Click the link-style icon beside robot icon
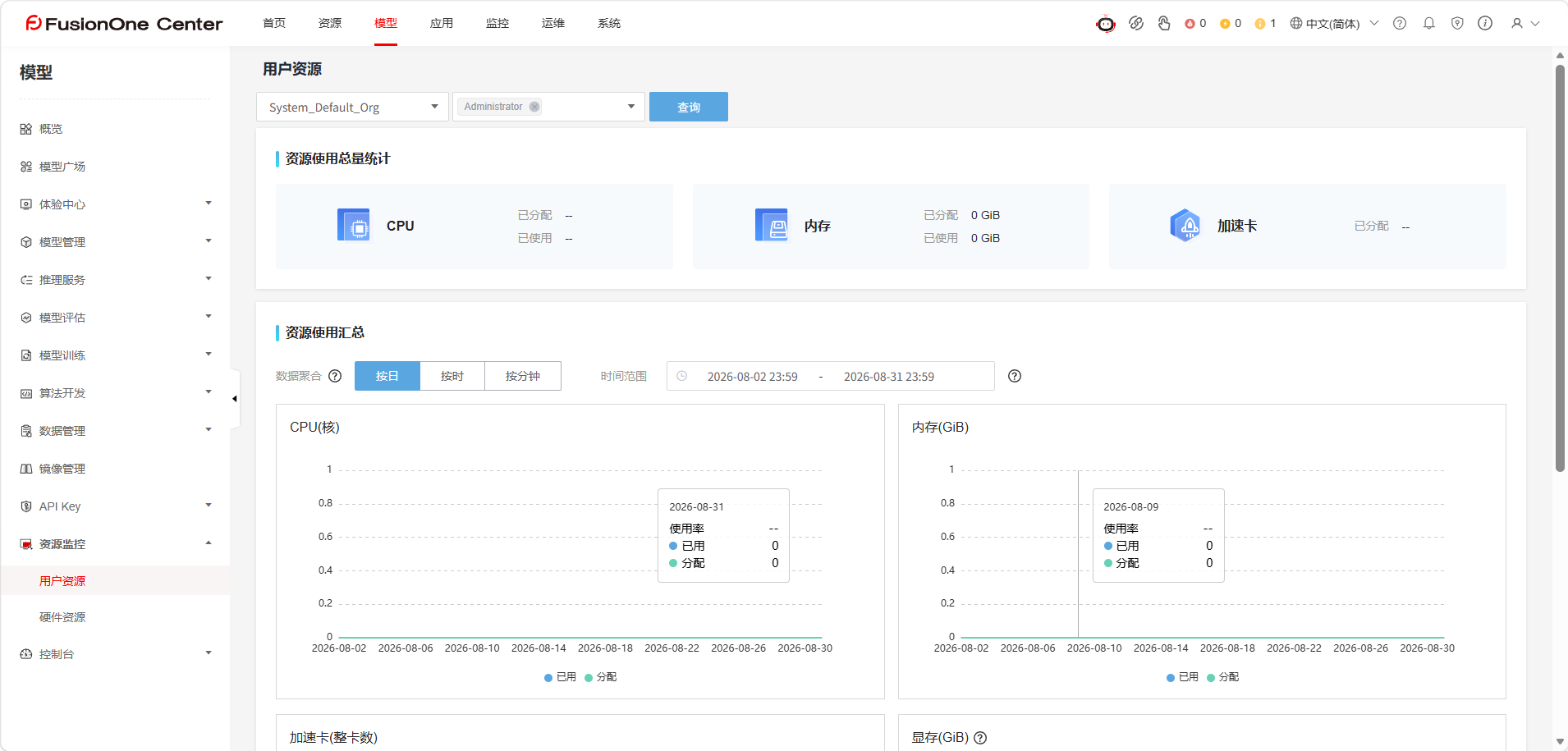Image resolution: width=1568 pixels, height=751 pixels. coord(1136,23)
